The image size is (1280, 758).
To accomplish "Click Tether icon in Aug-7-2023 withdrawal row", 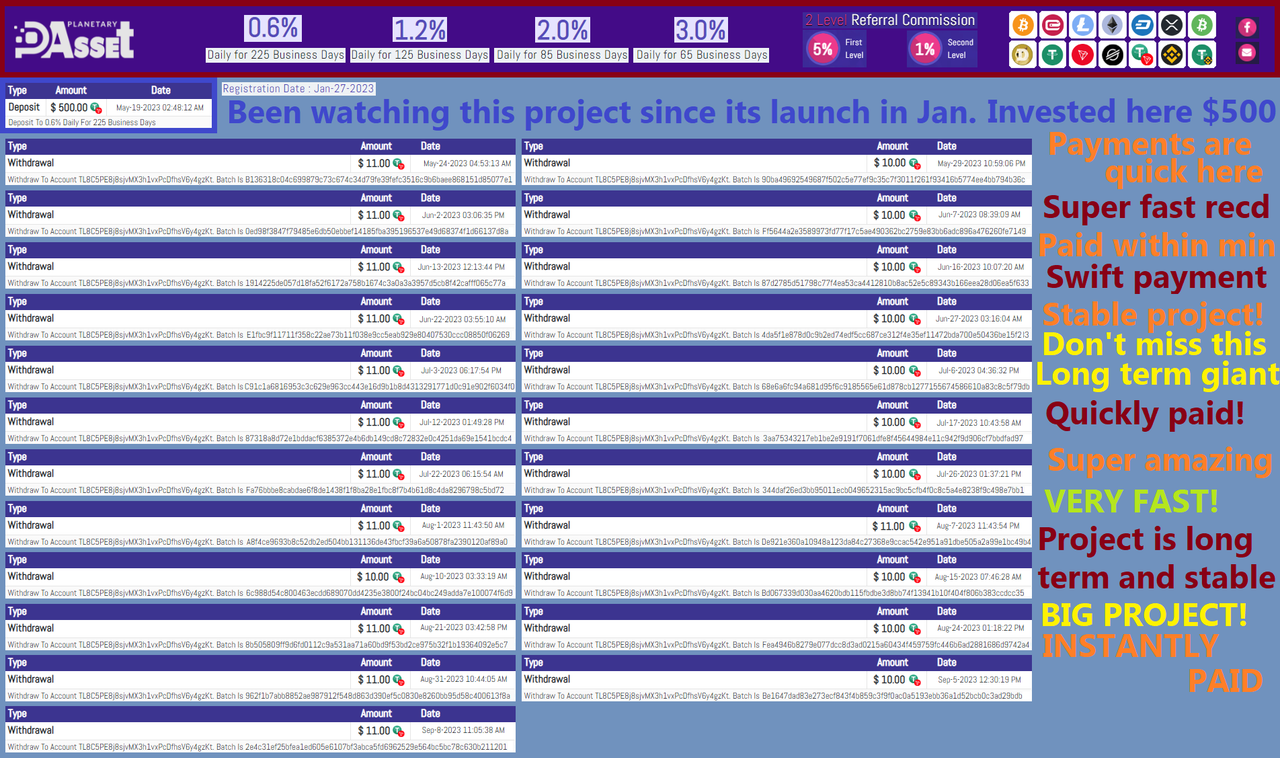I will point(914,525).
